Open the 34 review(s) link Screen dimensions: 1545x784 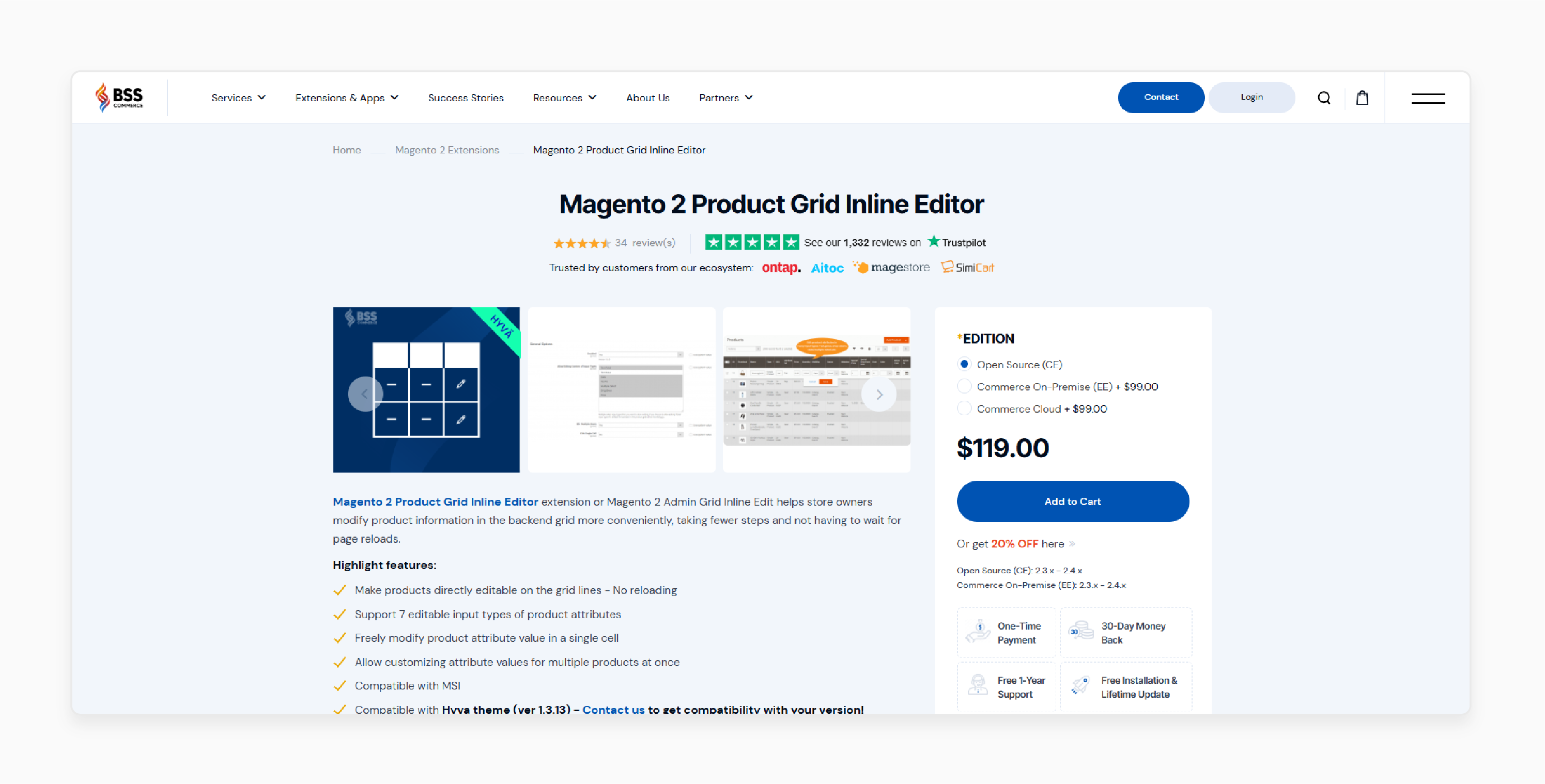[x=645, y=243]
